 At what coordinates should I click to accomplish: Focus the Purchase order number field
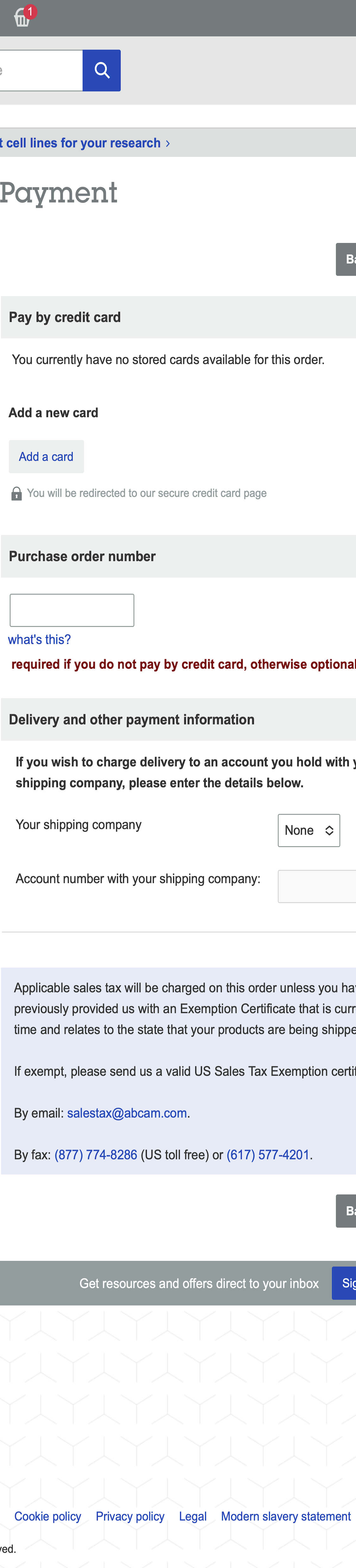pyautogui.click(x=72, y=610)
